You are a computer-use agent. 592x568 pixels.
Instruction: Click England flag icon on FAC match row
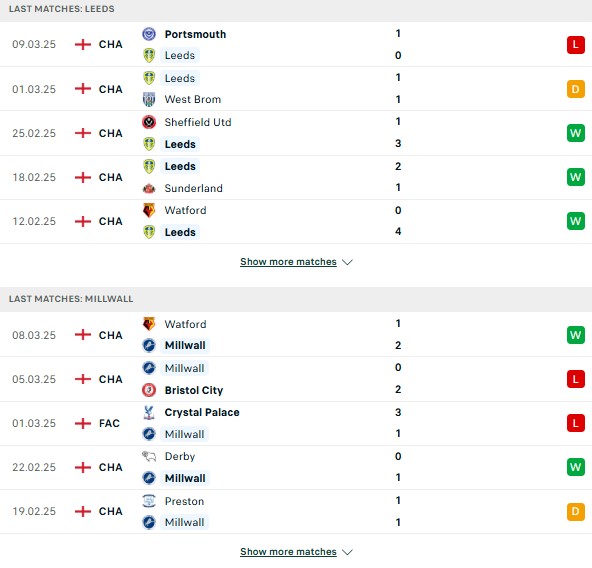83,423
